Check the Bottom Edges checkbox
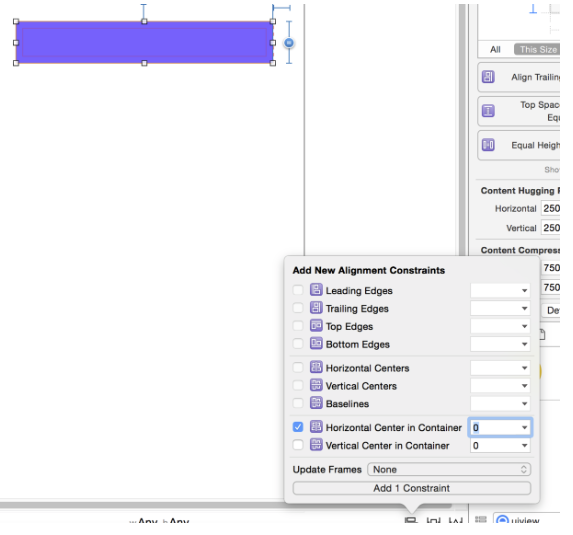573x535 pixels. pos(298,344)
